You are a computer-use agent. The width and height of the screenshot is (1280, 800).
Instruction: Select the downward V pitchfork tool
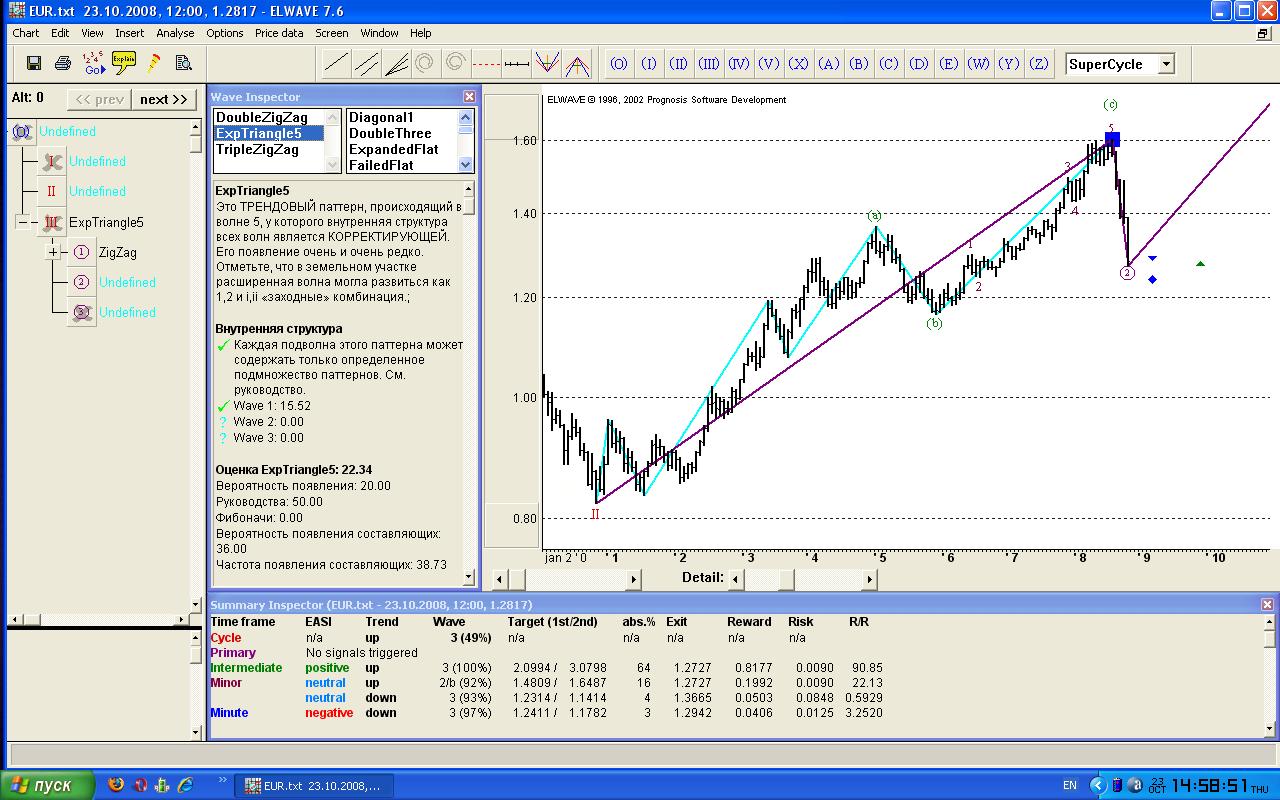(546, 64)
